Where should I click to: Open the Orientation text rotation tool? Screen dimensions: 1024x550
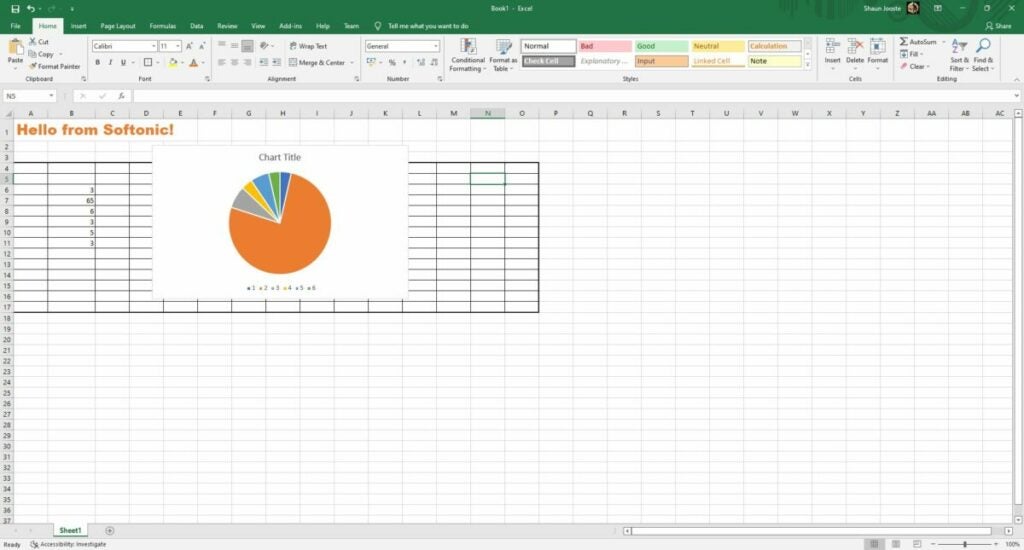[264, 46]
